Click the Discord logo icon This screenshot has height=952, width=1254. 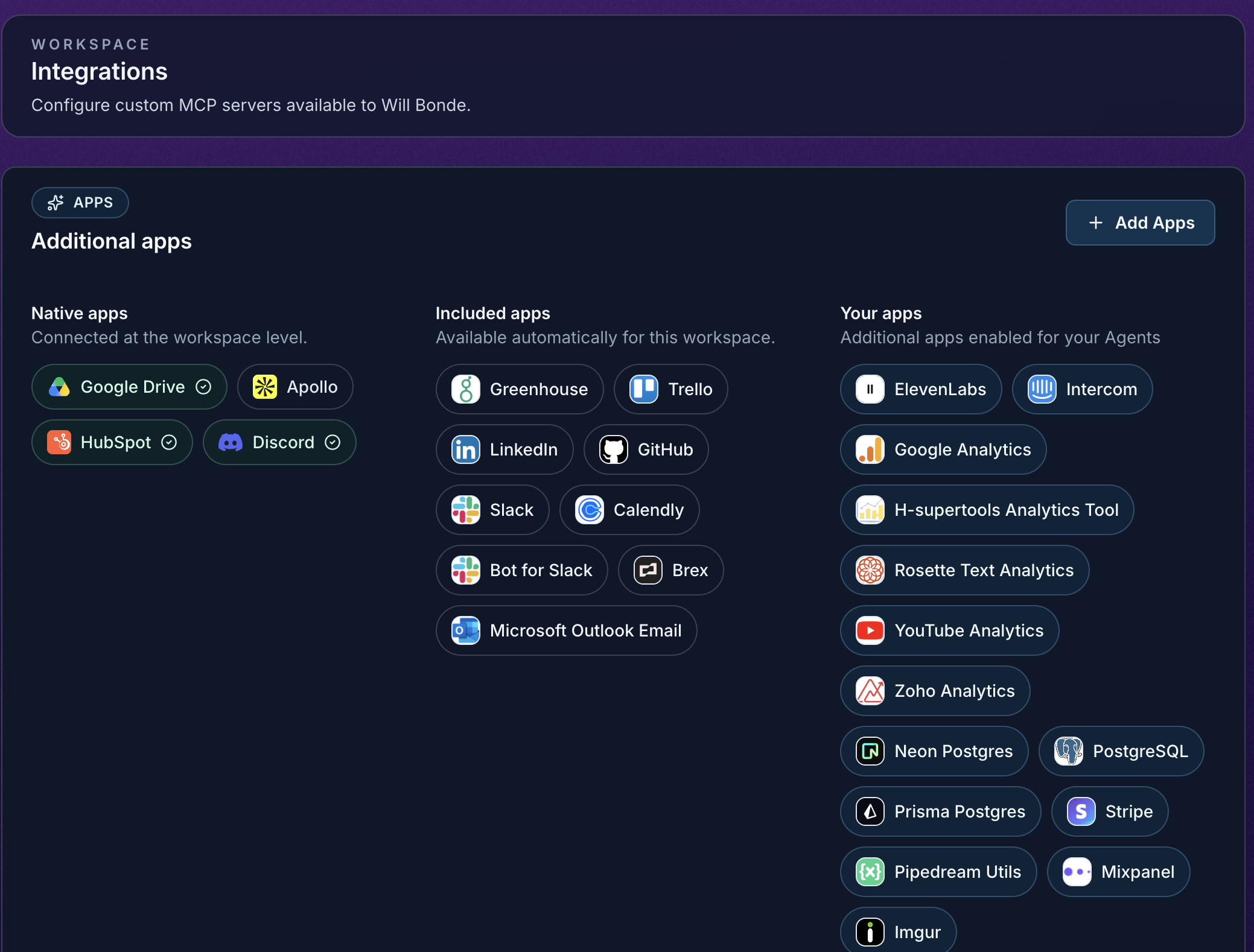click(x=231, y=442)
